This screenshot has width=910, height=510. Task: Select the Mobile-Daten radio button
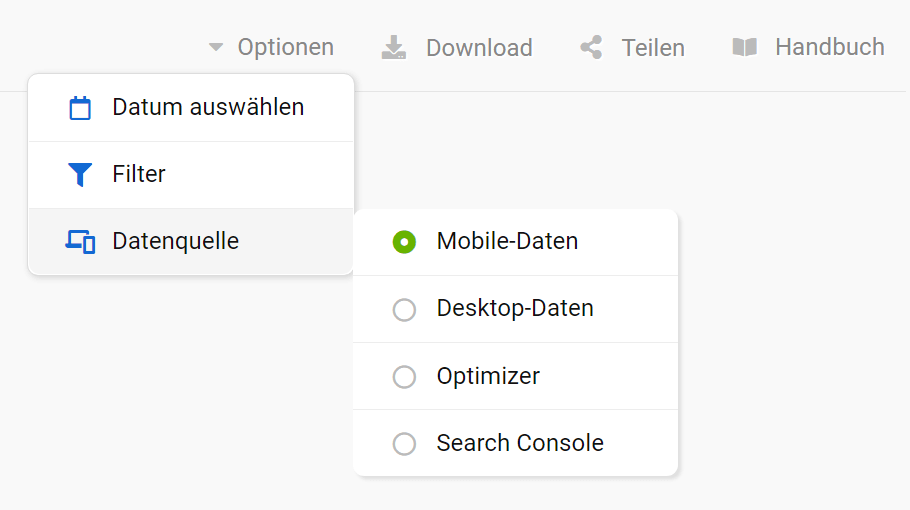(x=404, y=242)
